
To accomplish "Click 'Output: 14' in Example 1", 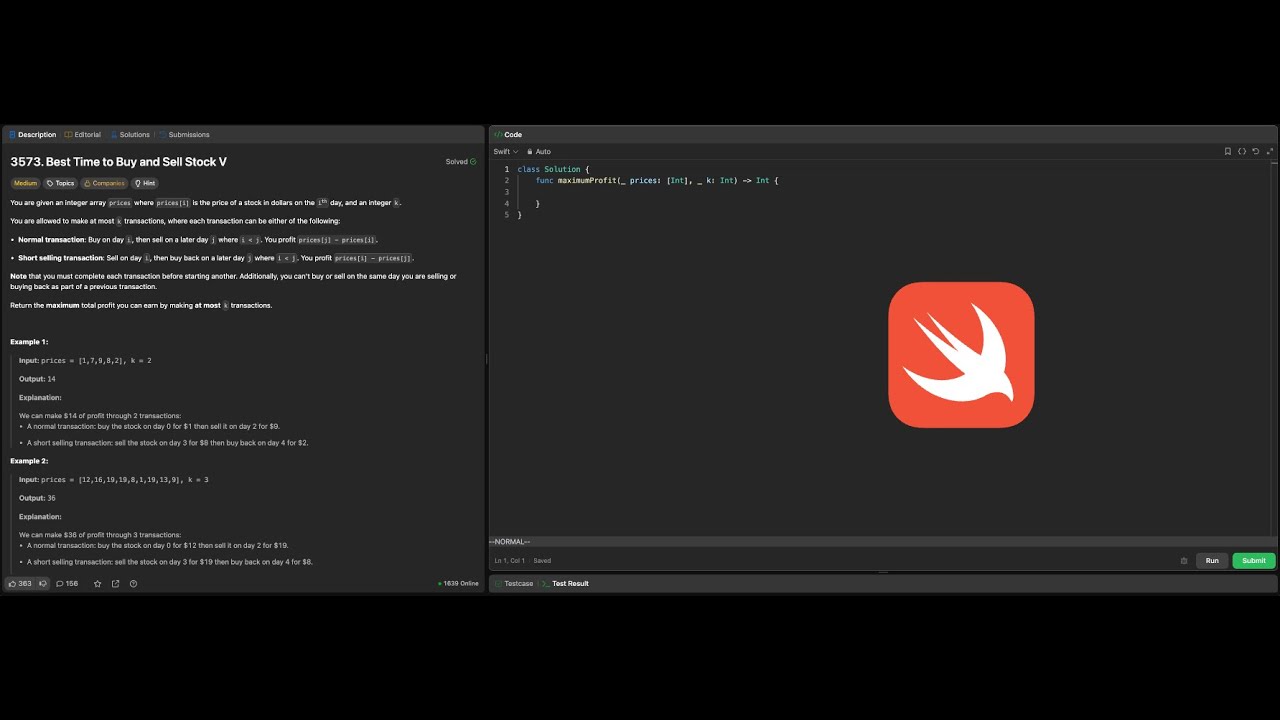I will (37, 379).
